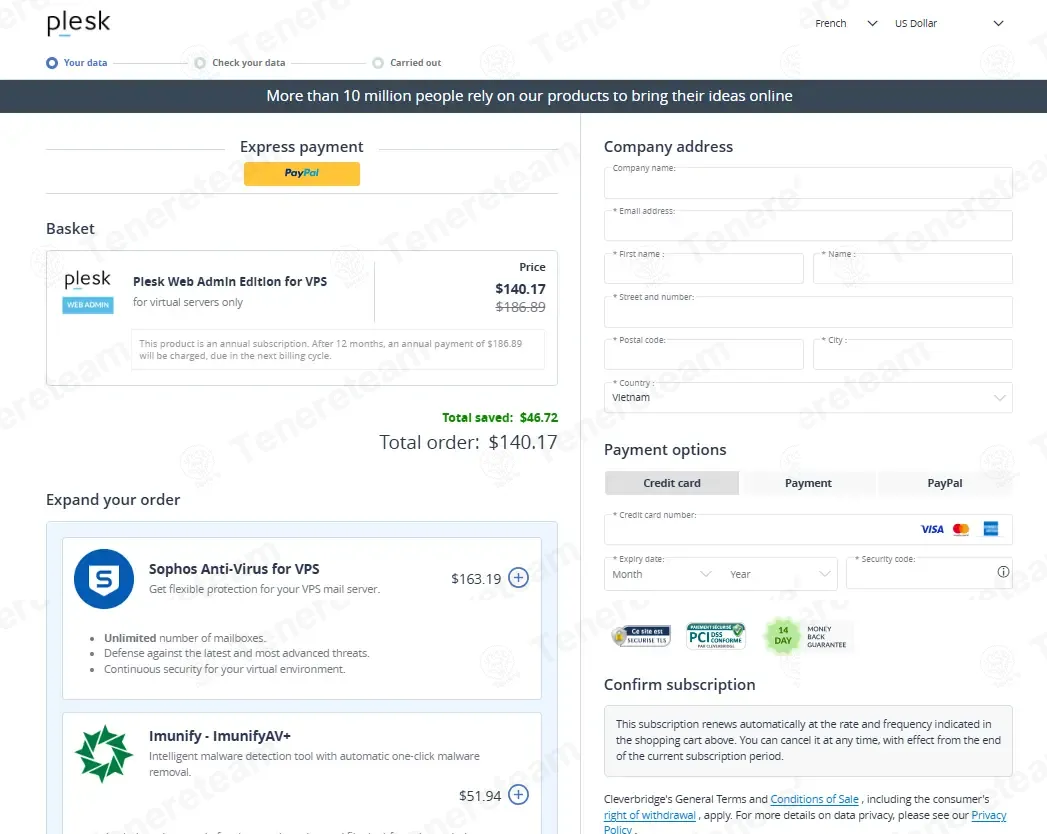Screen dimensions: 1047x834
Task: Open the Country dropdown showing Vietnam
Action: point(808,397)
